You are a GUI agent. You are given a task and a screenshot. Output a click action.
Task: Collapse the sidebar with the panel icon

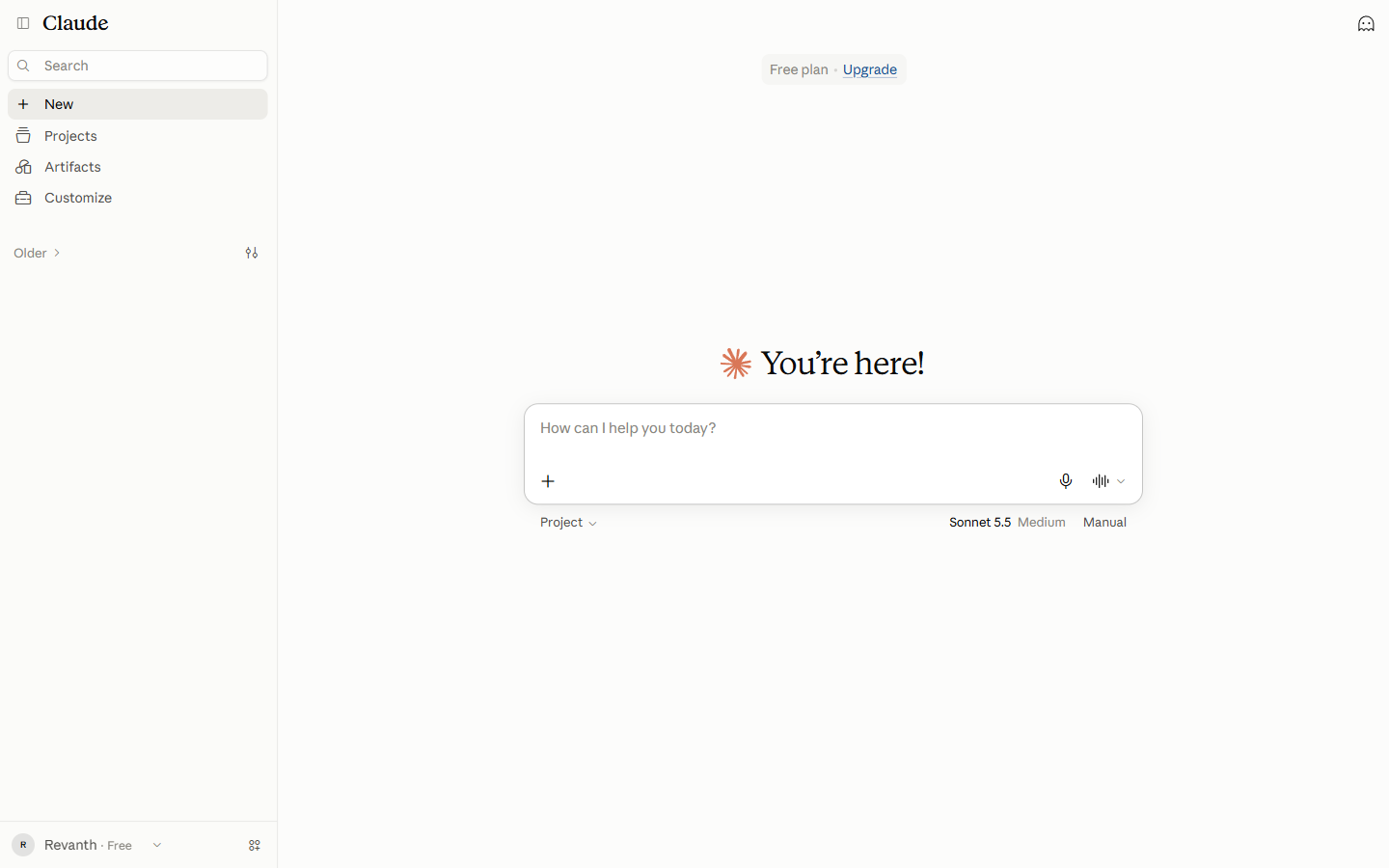(23, 23)
